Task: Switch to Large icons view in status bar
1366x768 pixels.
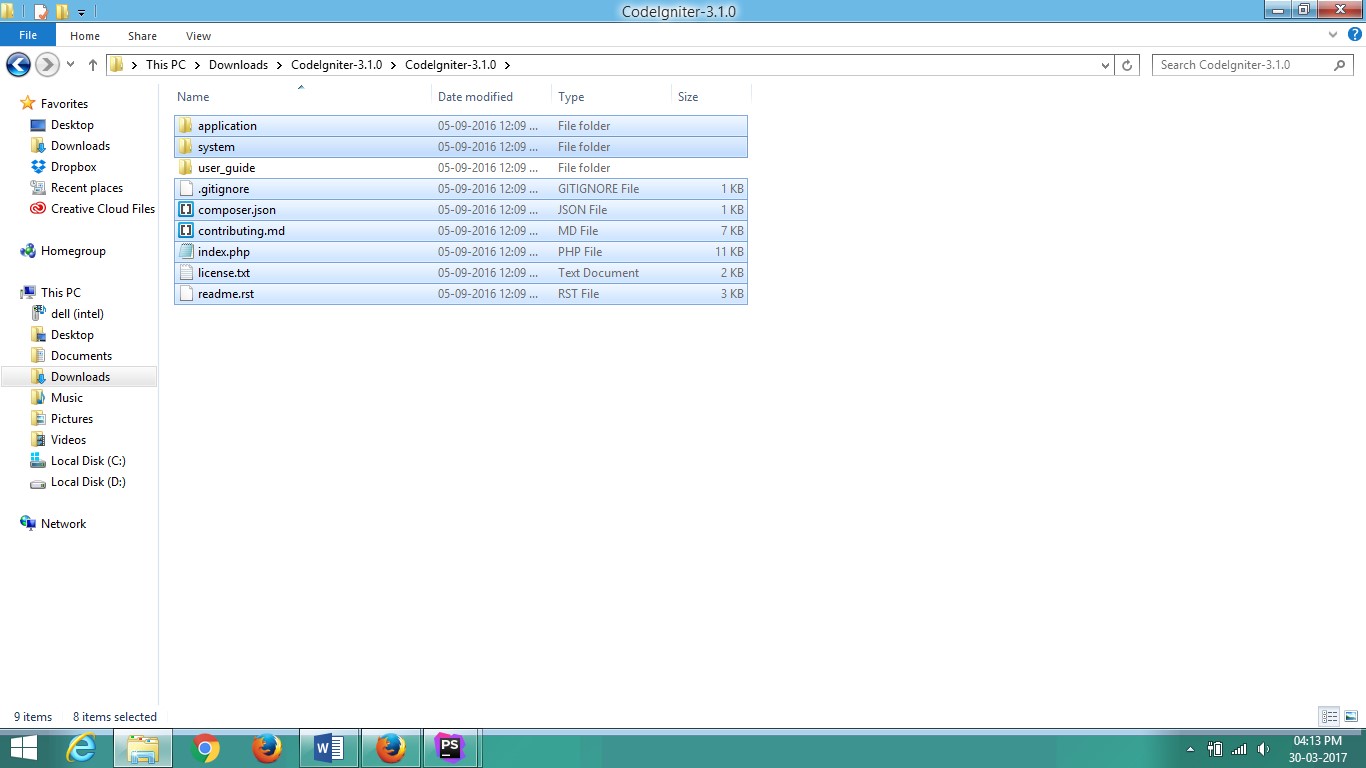Action: [1350, 717]
